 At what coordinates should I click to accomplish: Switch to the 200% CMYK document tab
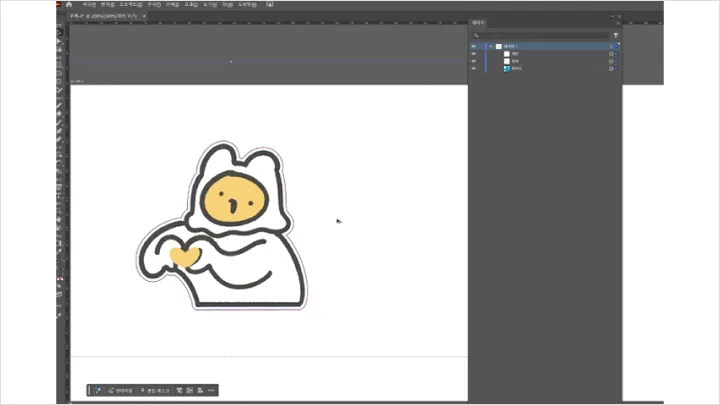[103, 16]
